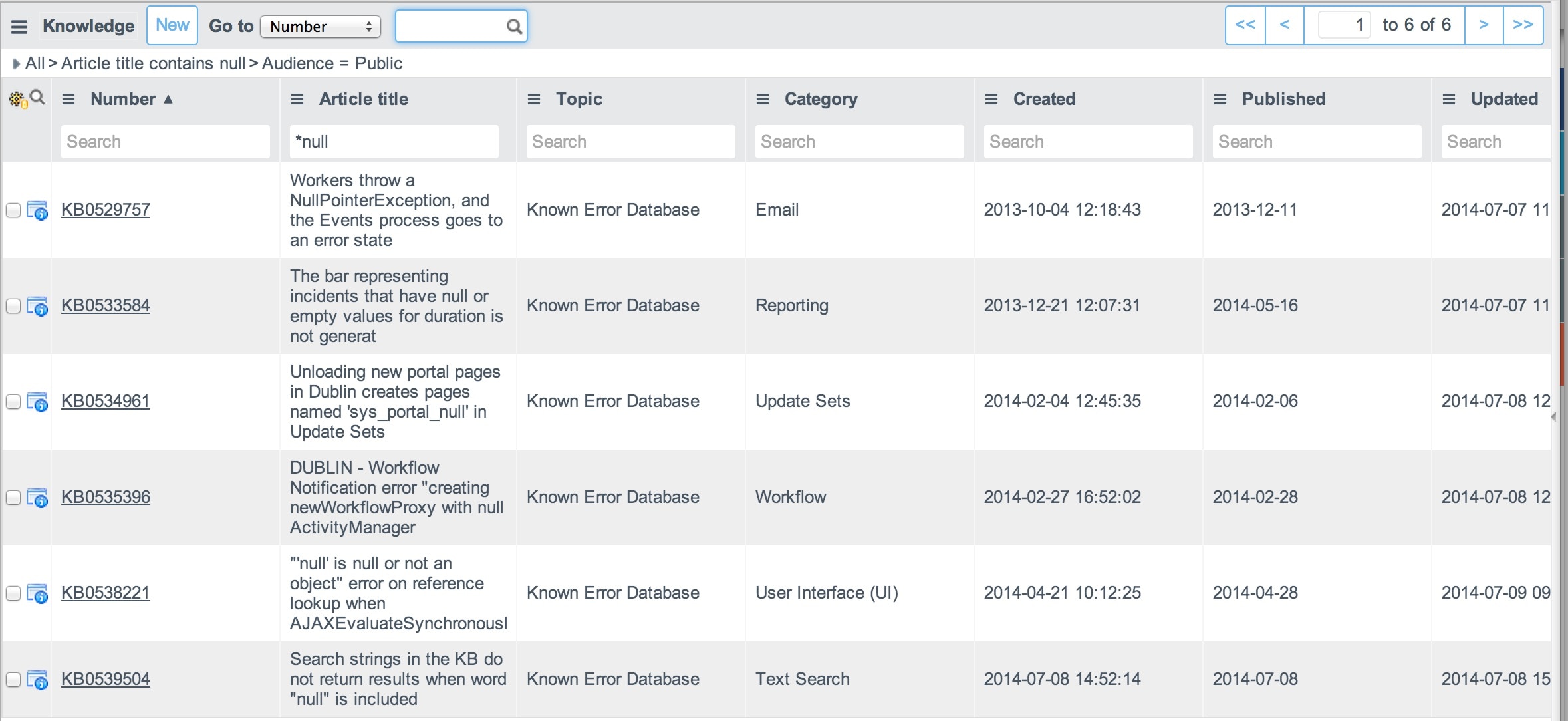This screenshot has height=721, width=1568.
Task: Open Article title column menu icon
Action: [x=297, y=100]
